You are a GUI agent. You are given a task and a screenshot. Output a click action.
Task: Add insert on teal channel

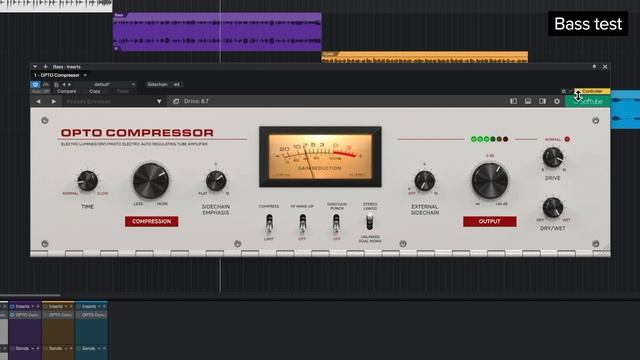pos(104,306)
